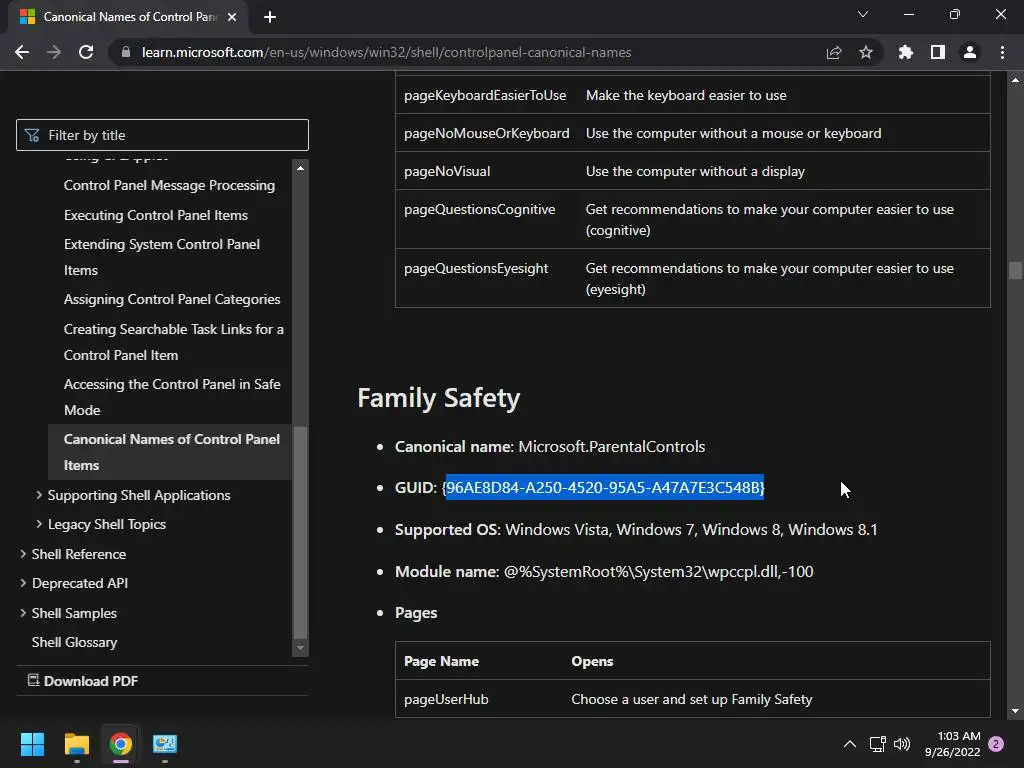The width and height of the screenshot is (1024, 768).
Task: Open File Explorer from taskbar
Action: [x=76, y=744]
